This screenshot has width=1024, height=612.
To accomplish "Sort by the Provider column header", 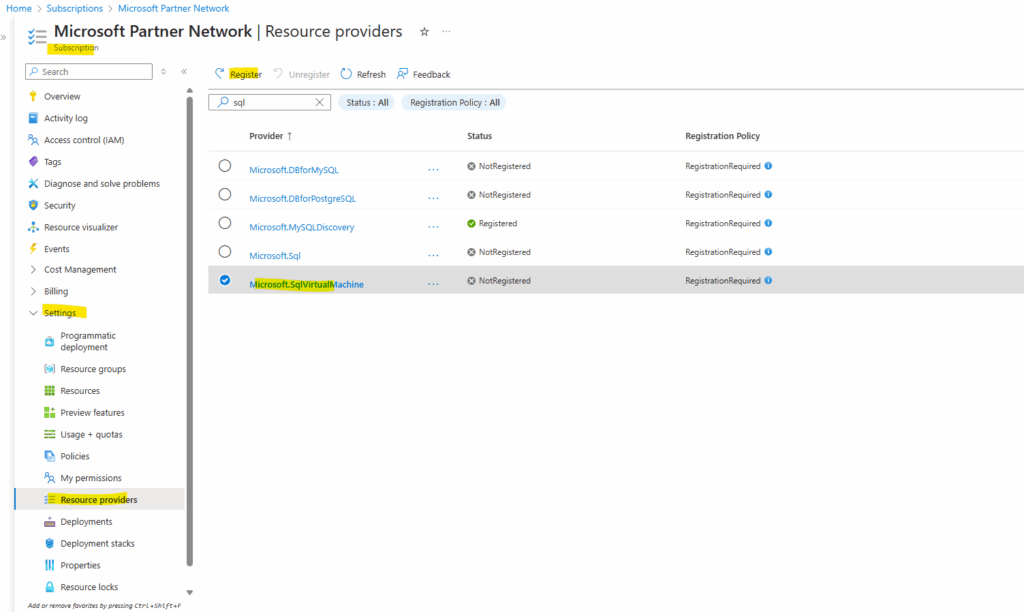I will point(270,136).
